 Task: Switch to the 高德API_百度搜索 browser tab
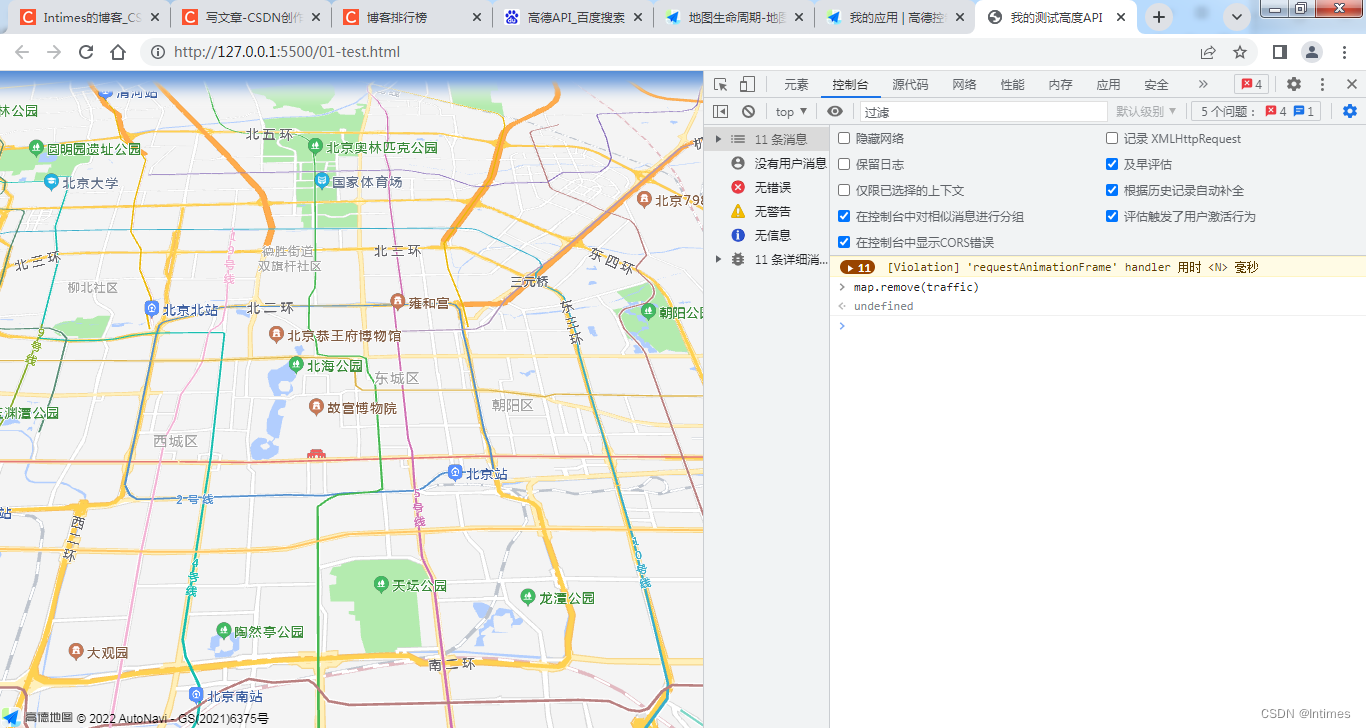(565, 16)
